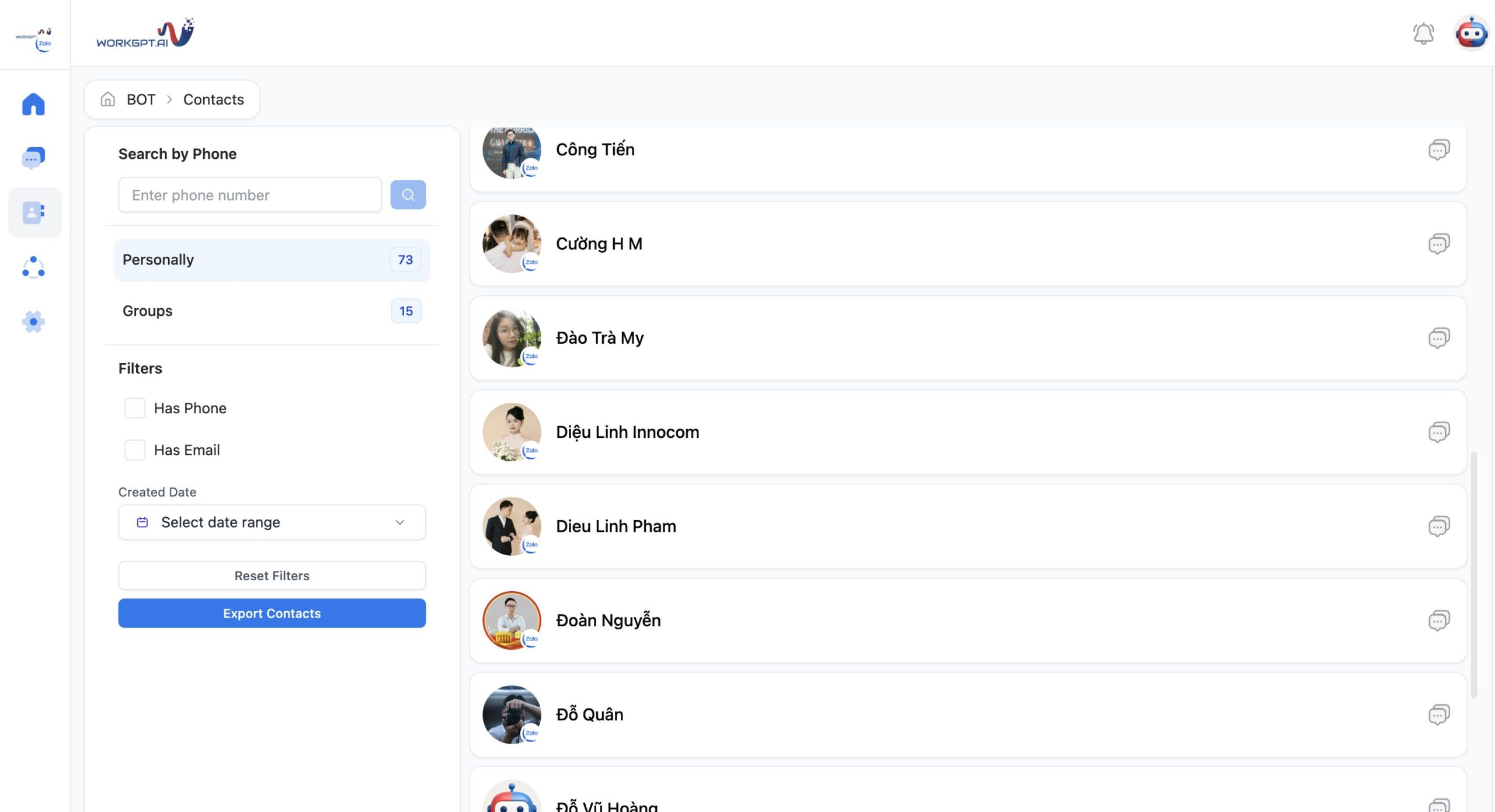Image resolution: width=1495 pixels, height=812 pixels.
Task: Tick the Has Email checkbox
Action: (x=135, y=450)
